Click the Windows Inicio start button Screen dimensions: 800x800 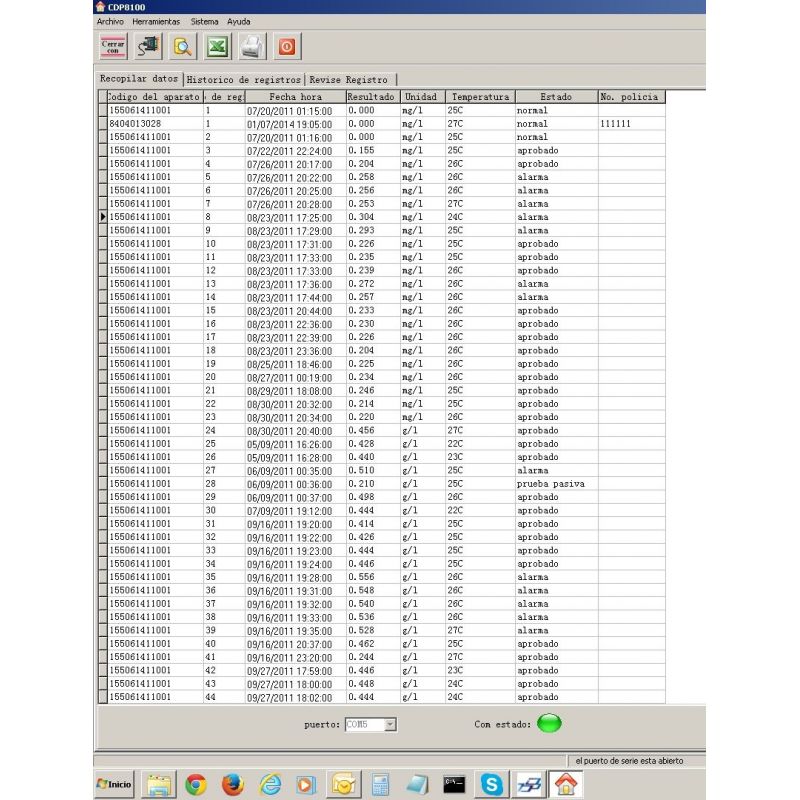pos(115,785)
